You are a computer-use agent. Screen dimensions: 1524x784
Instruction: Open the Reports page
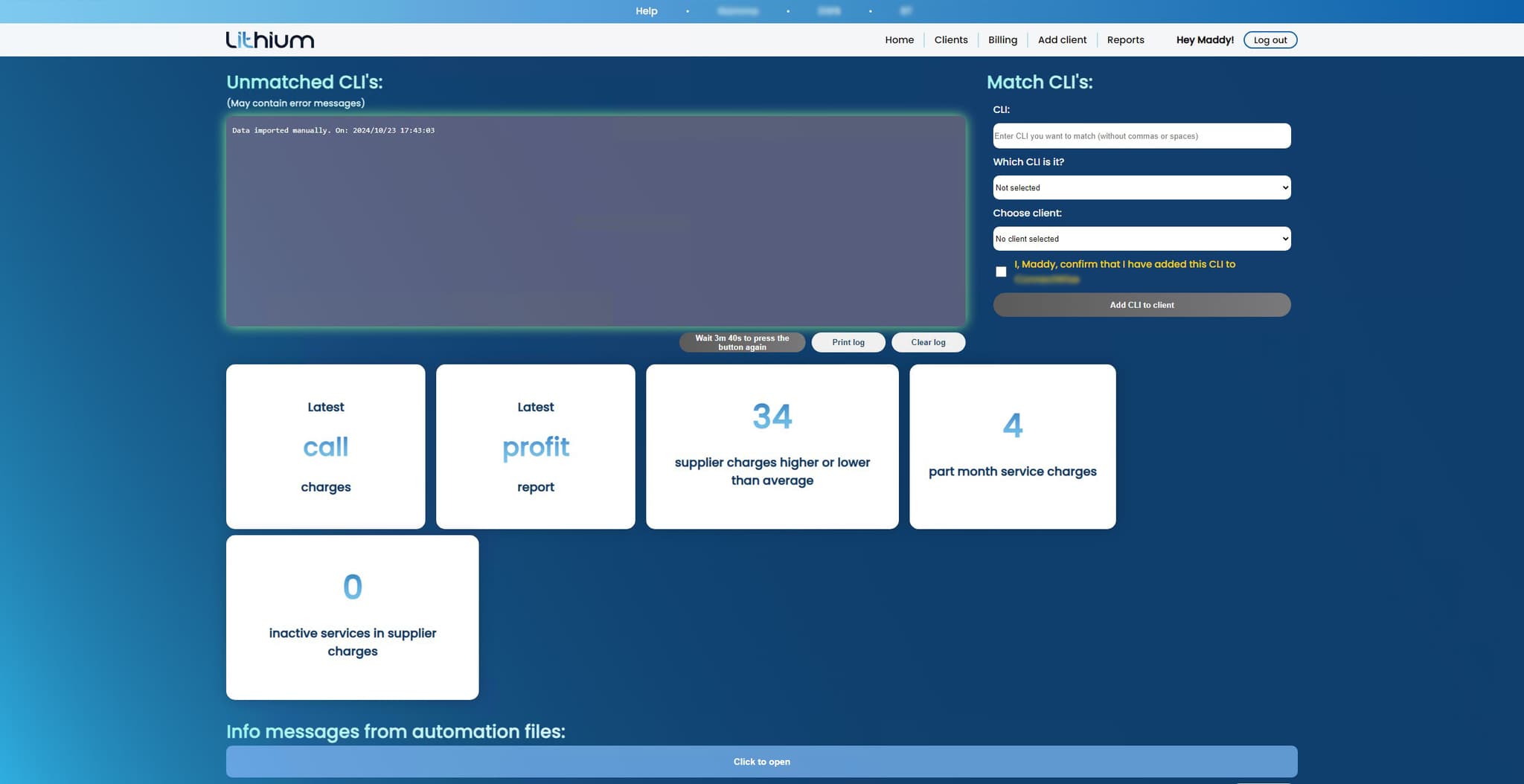(1125, 39)
